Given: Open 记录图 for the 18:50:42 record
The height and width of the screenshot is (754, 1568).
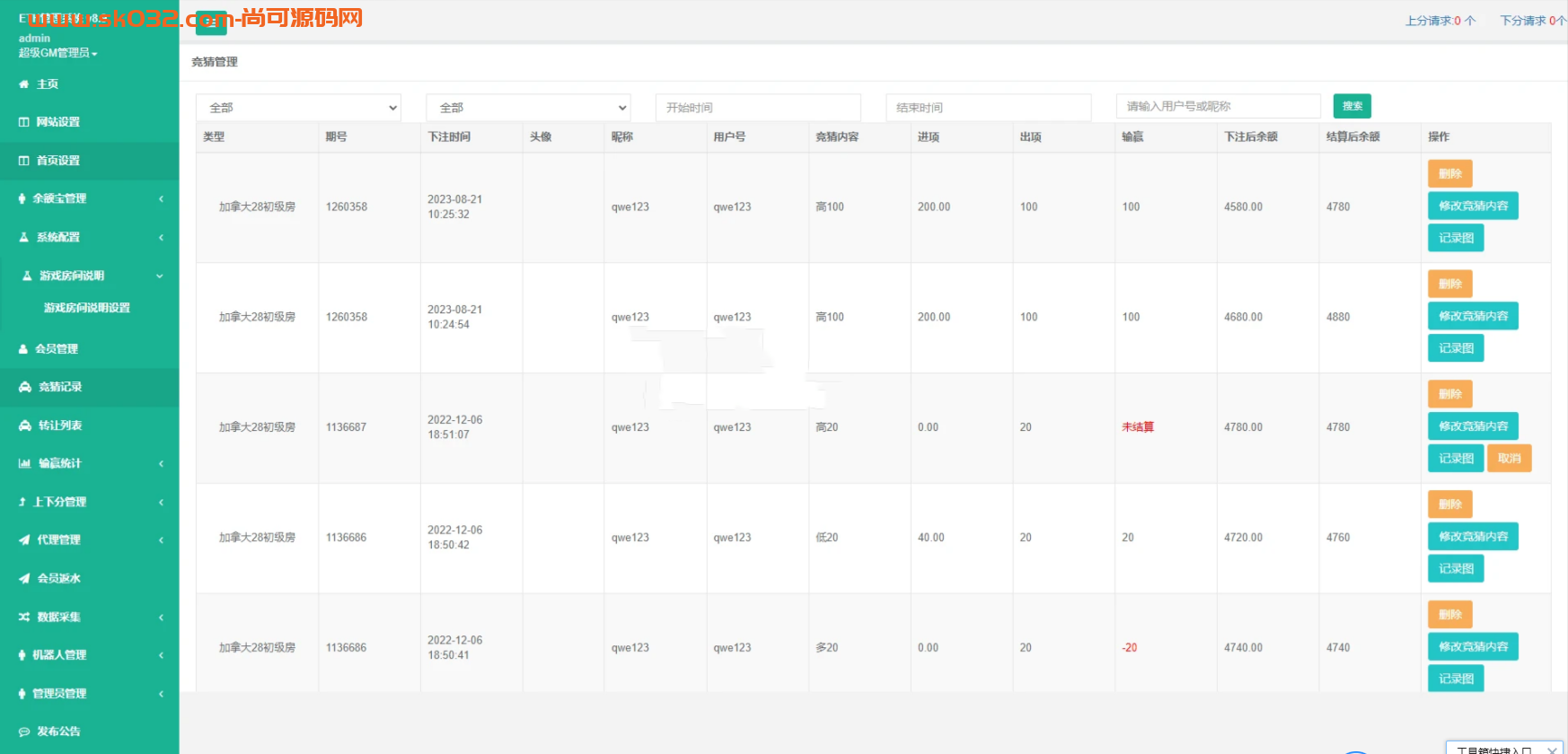Looking at the screenshot, I should click(1456, 568).
